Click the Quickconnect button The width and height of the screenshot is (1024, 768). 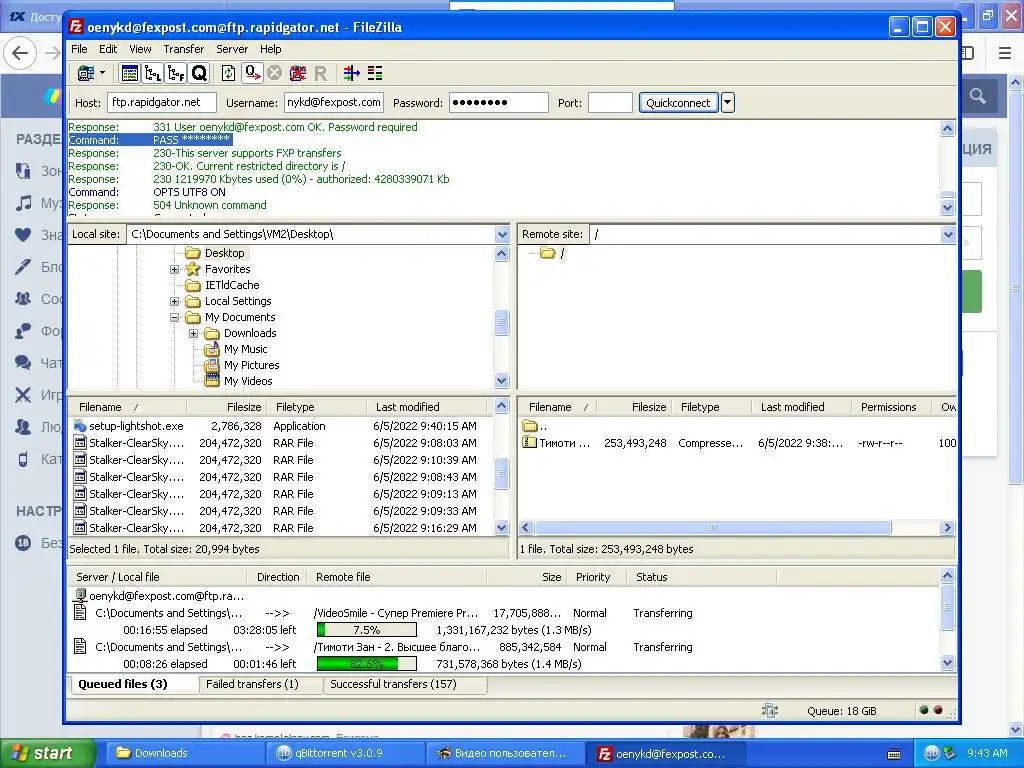point(678,103)
